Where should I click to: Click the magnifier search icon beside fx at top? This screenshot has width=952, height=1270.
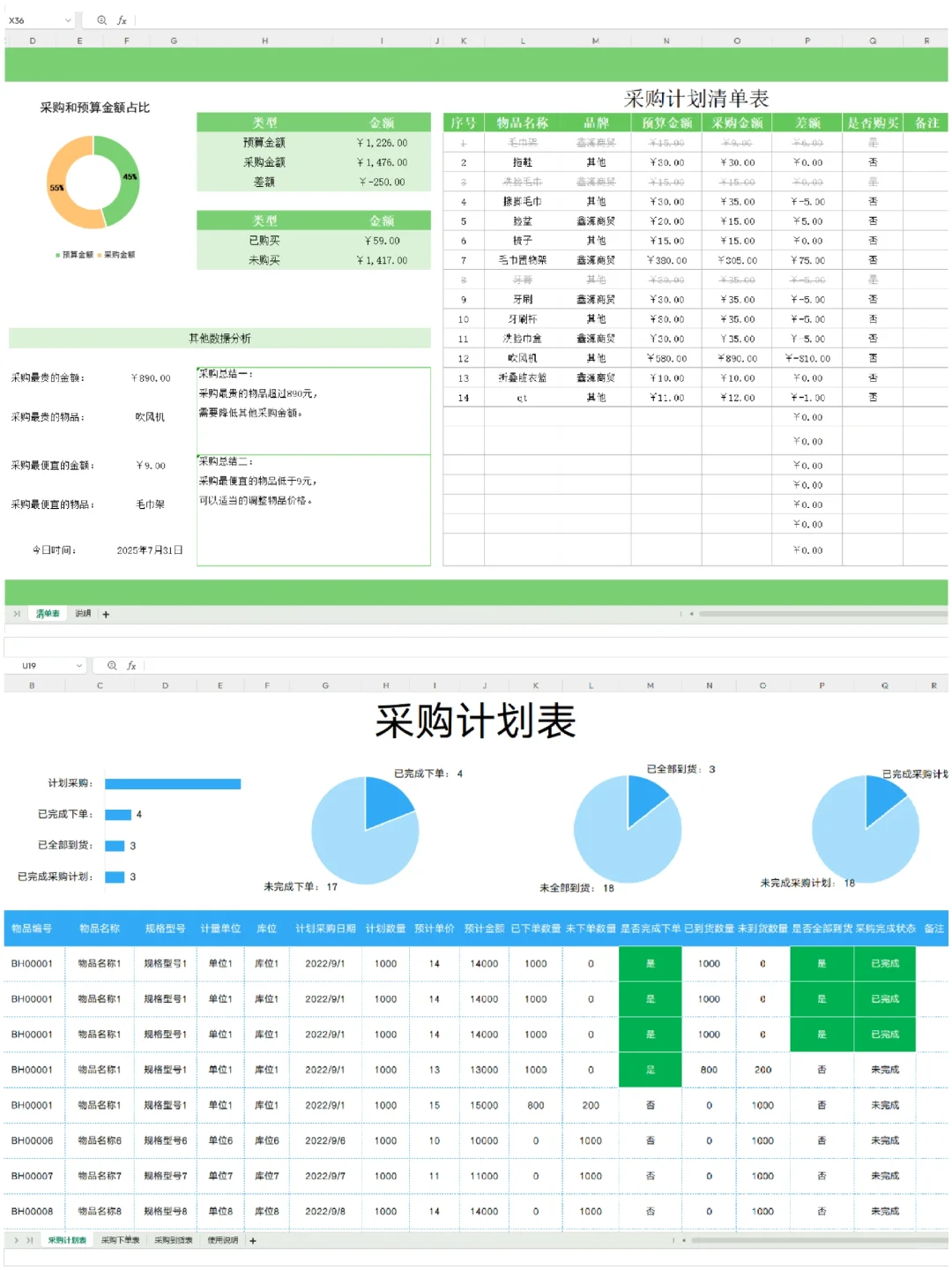click(101, 19)
